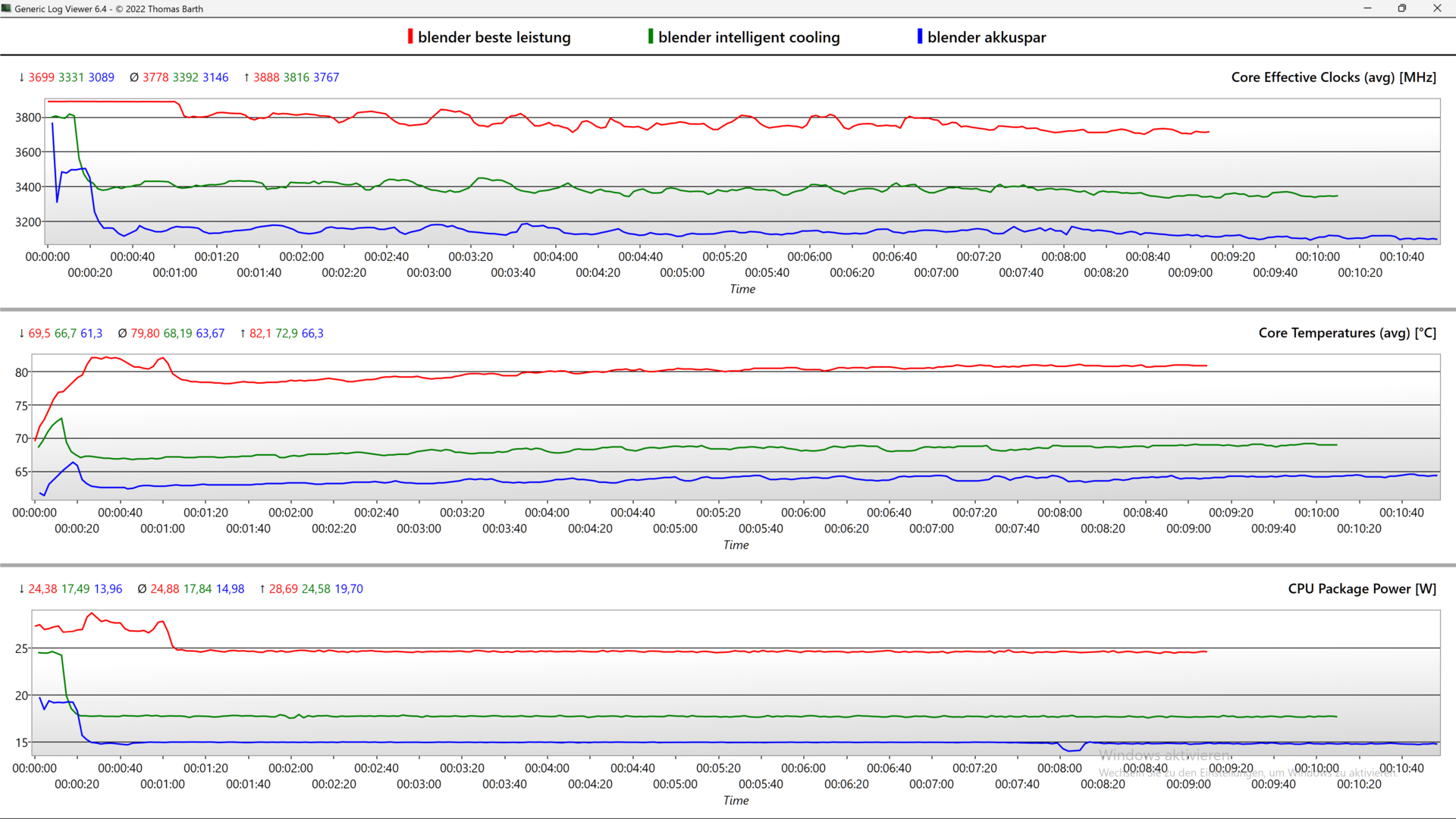
Task: Click the minimum arrow icon in Core Clocks stats
Action: pyautogui.click(x=21, y=77)
